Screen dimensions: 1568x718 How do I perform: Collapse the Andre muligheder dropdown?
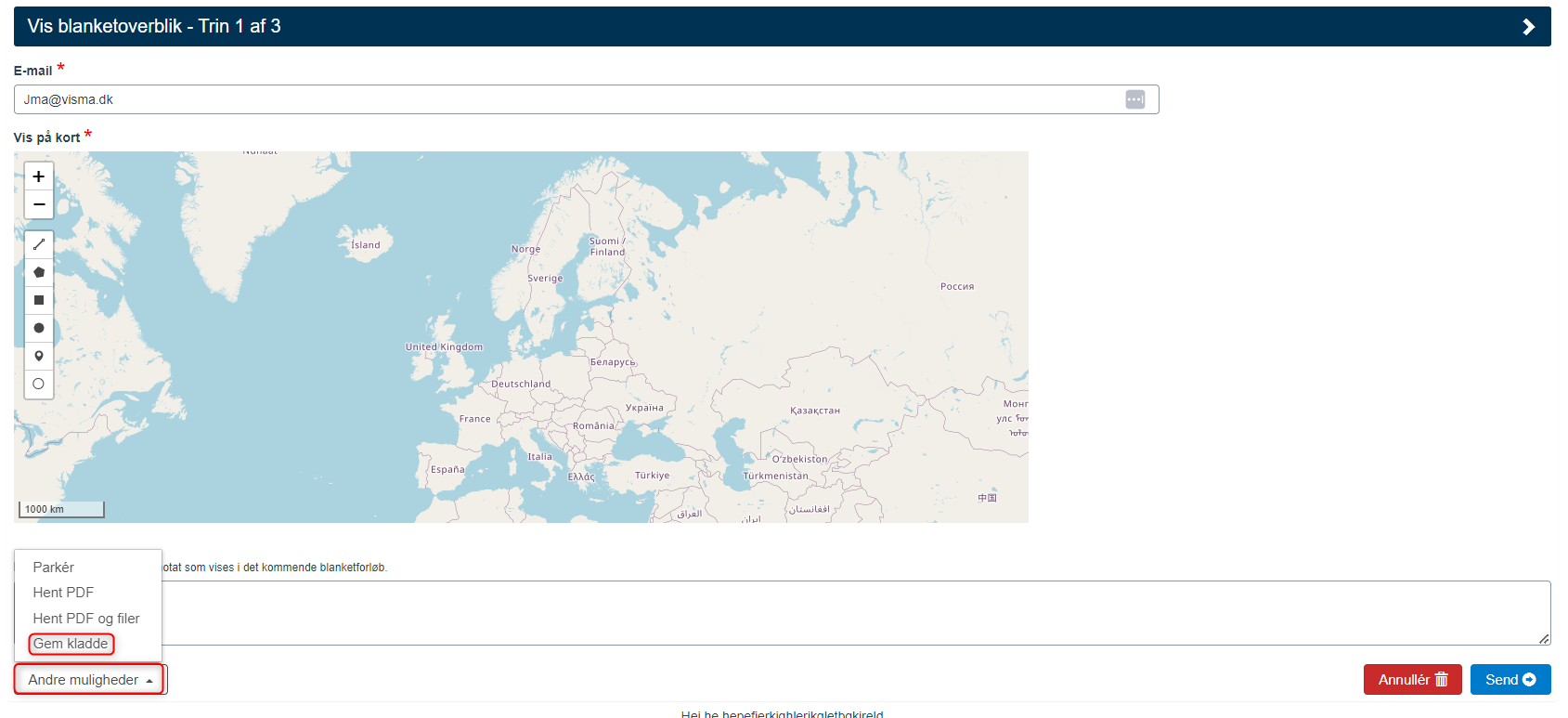click(90, 680)
